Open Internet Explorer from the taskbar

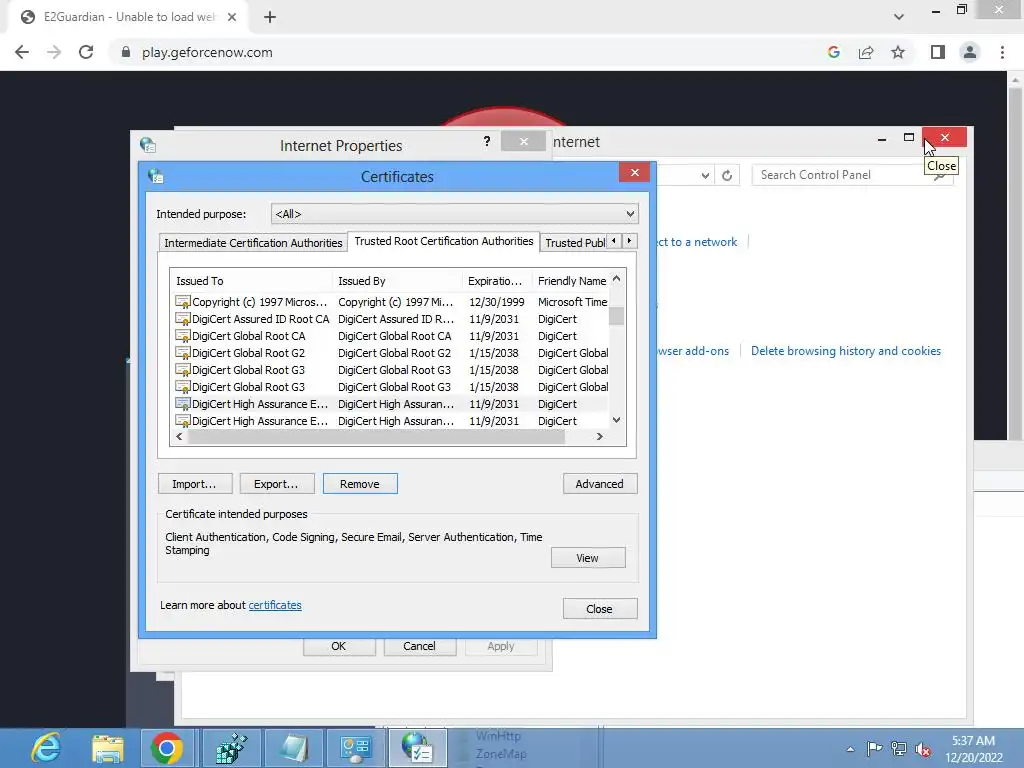pos(46,748)
